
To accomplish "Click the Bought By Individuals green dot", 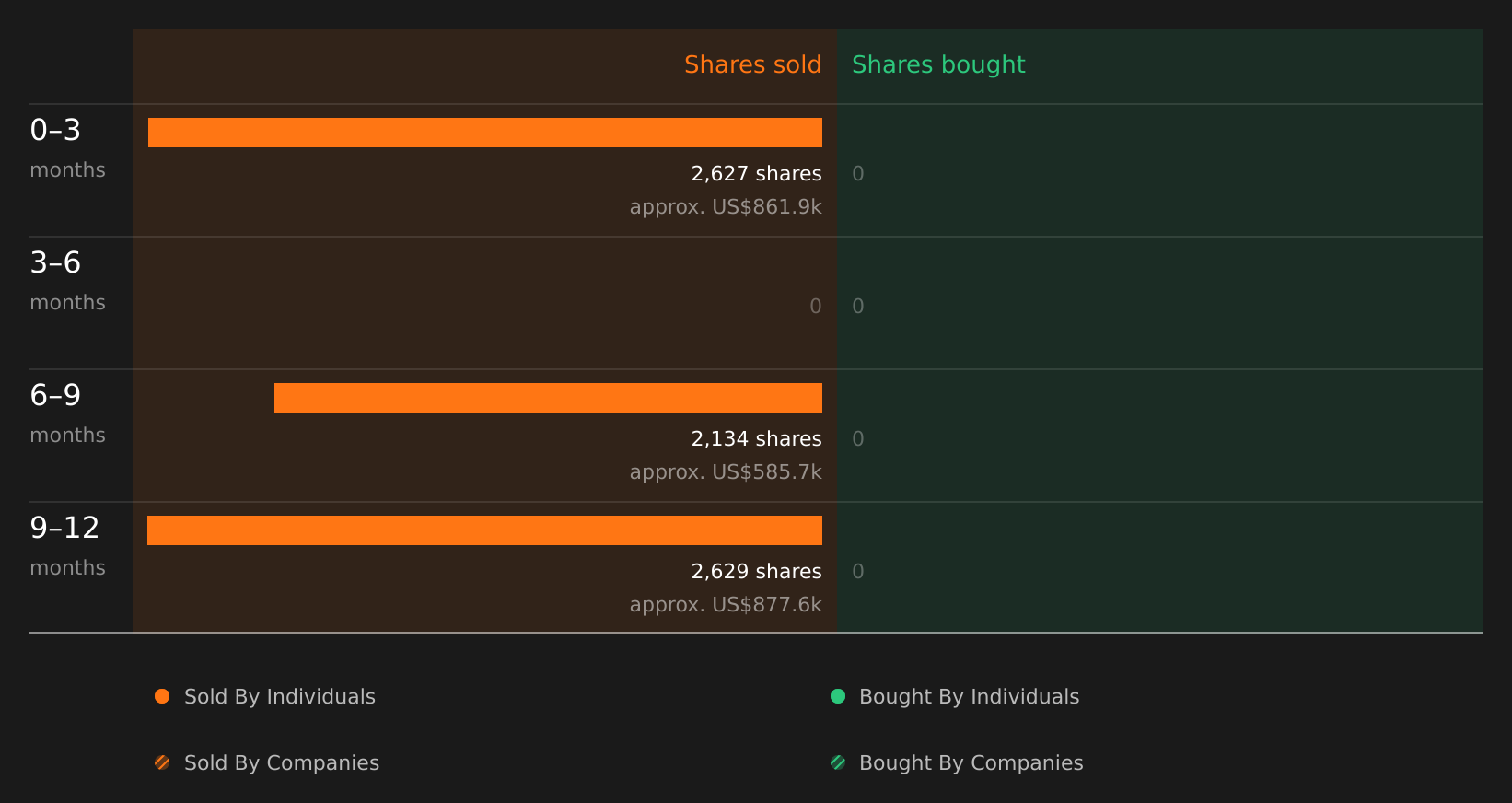I will tap(838, 696).
